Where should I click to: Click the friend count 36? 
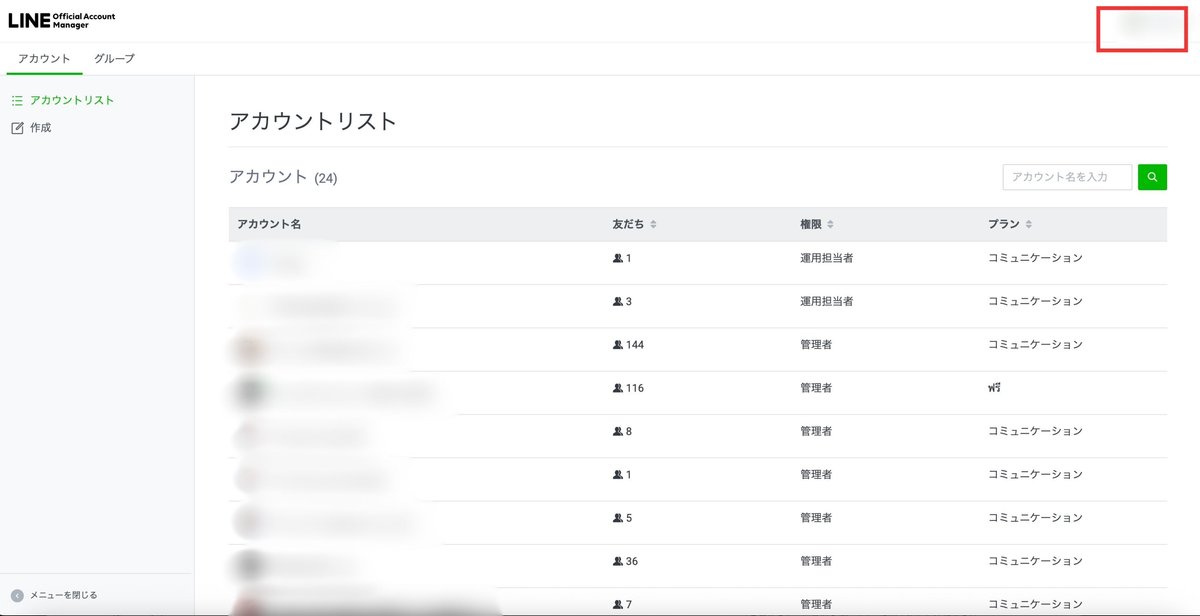tap(632, 561)
